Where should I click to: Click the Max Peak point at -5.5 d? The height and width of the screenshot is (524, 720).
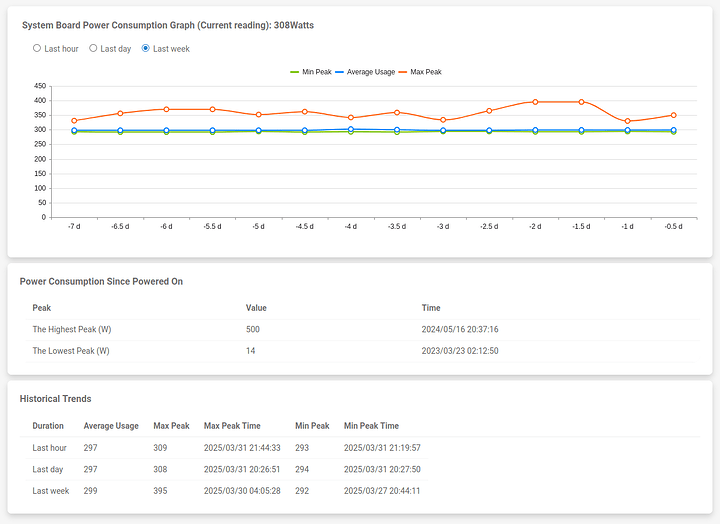coord(212,109)
